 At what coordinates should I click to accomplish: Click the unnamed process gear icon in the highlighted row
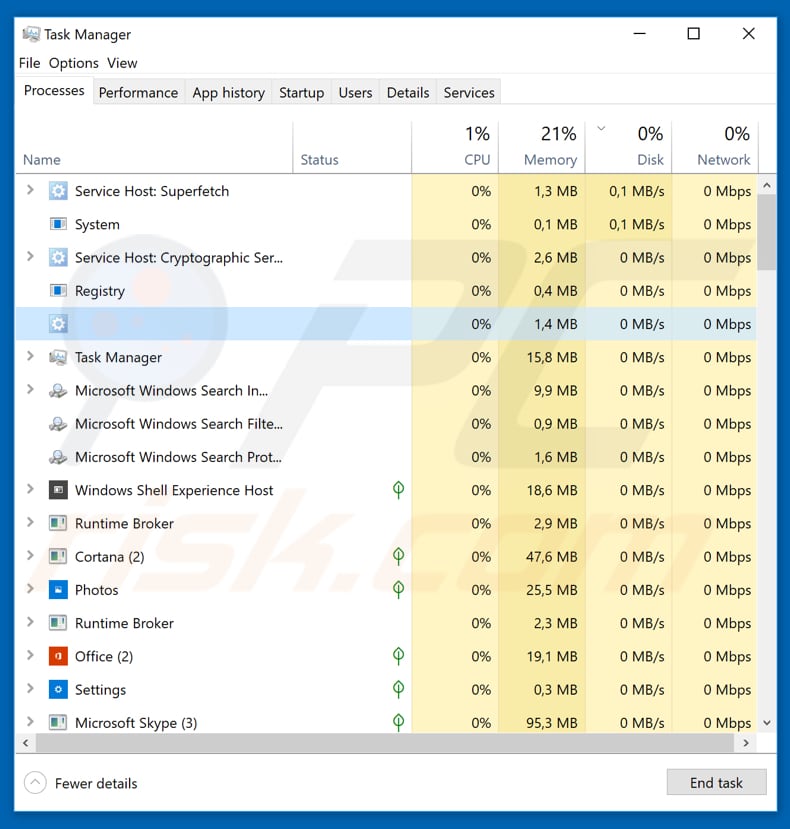[58, 324]
